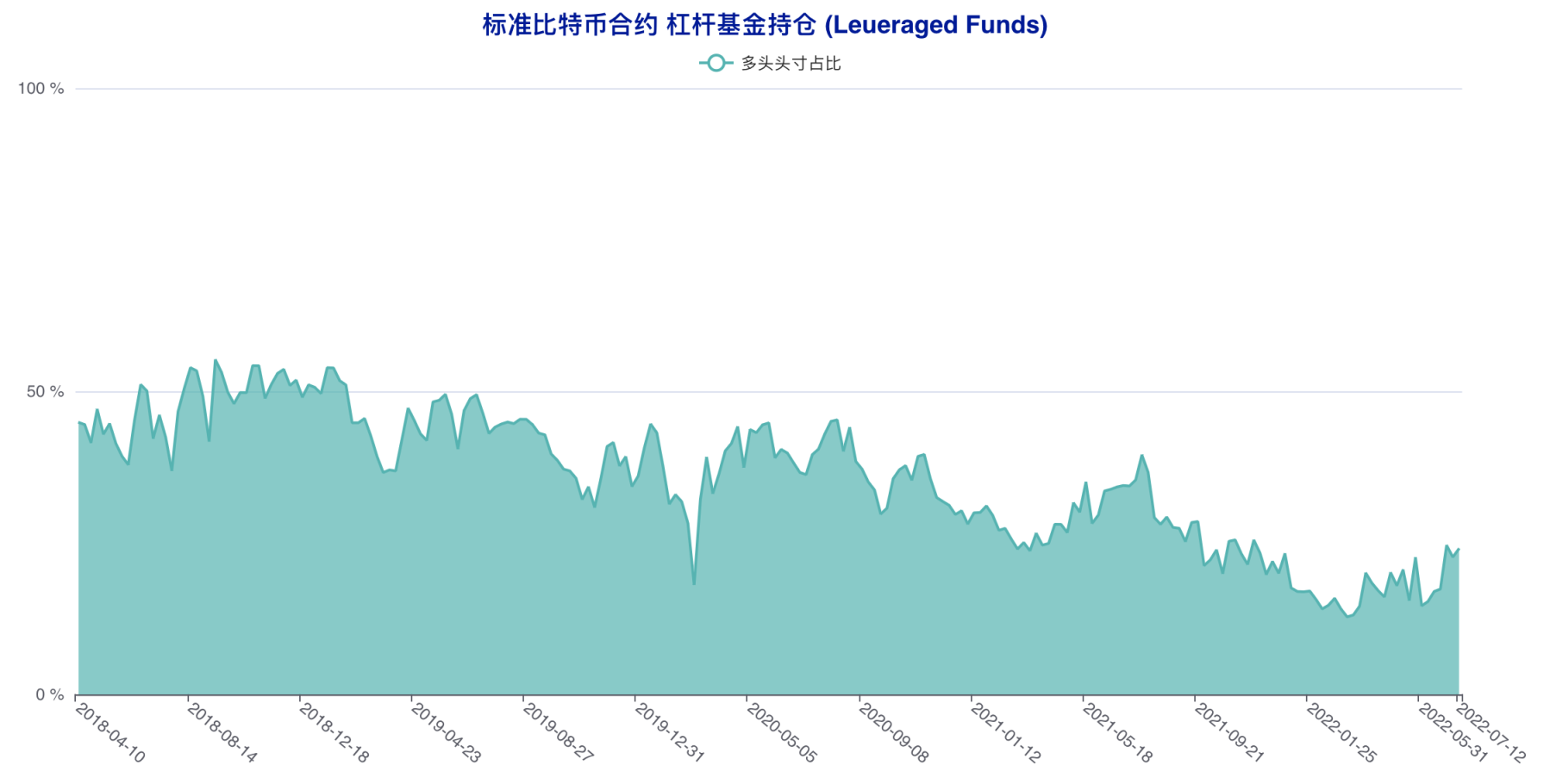Click the 2019-04-23 x-axis date label
Viewport: 1550px width, 784px height.
point(446,733)
